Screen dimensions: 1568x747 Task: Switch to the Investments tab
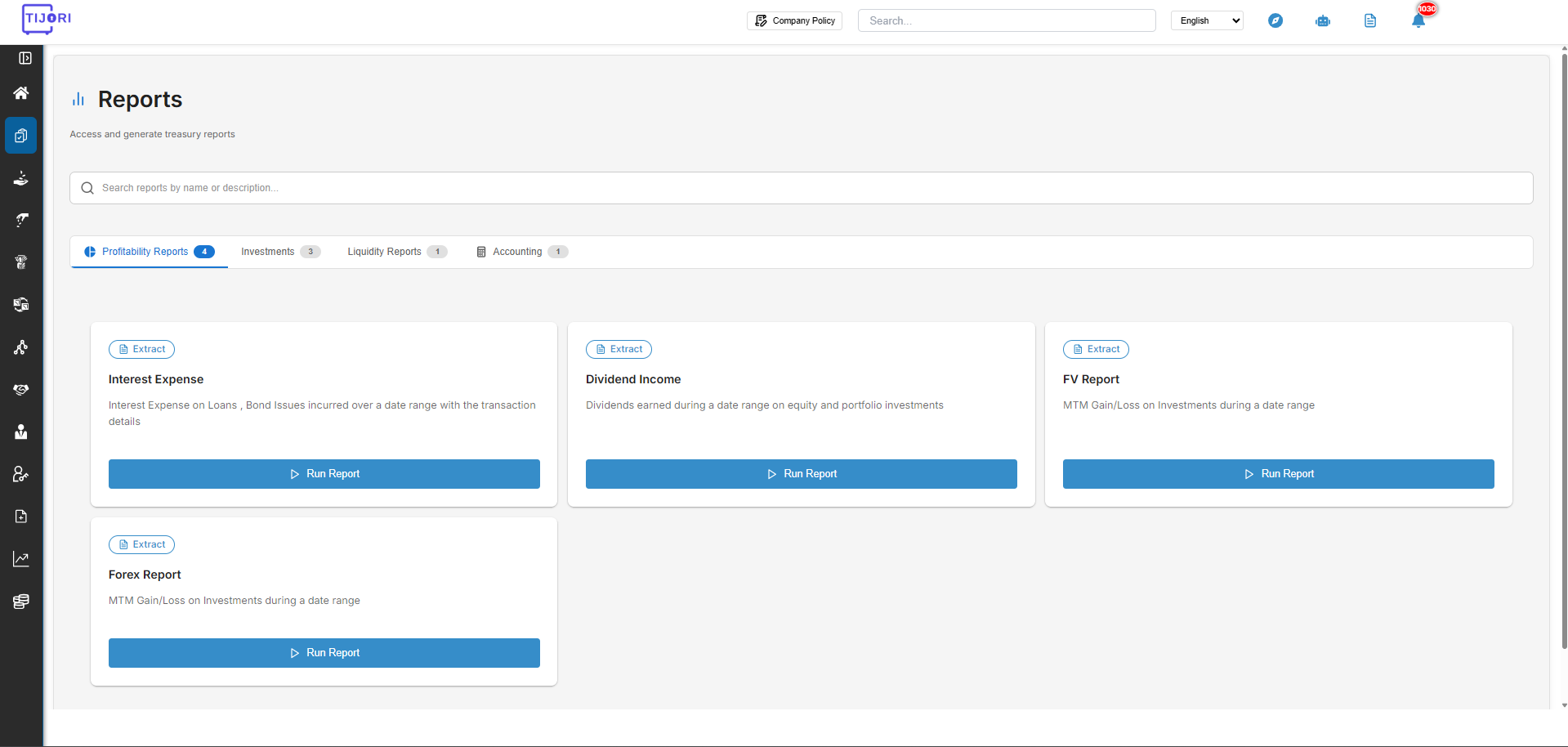point(280,252)
